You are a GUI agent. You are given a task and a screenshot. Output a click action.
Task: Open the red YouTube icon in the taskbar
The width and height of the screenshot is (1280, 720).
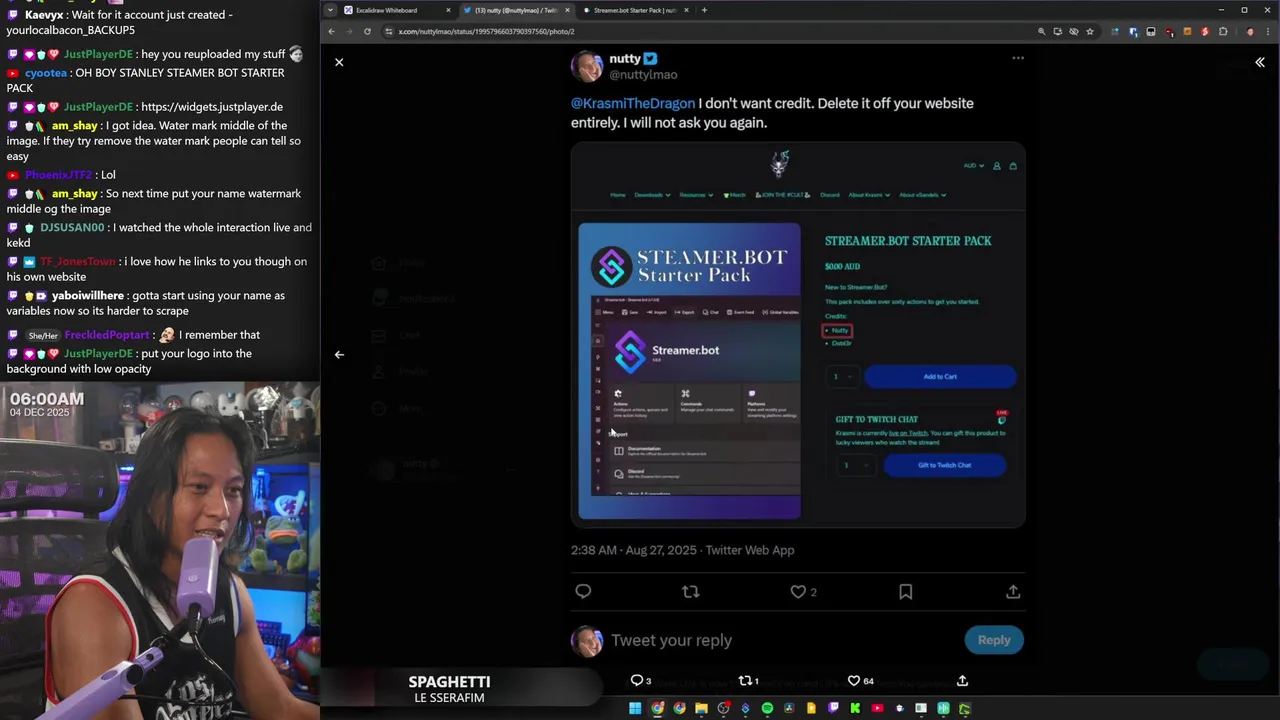click(x=877, y=709)
